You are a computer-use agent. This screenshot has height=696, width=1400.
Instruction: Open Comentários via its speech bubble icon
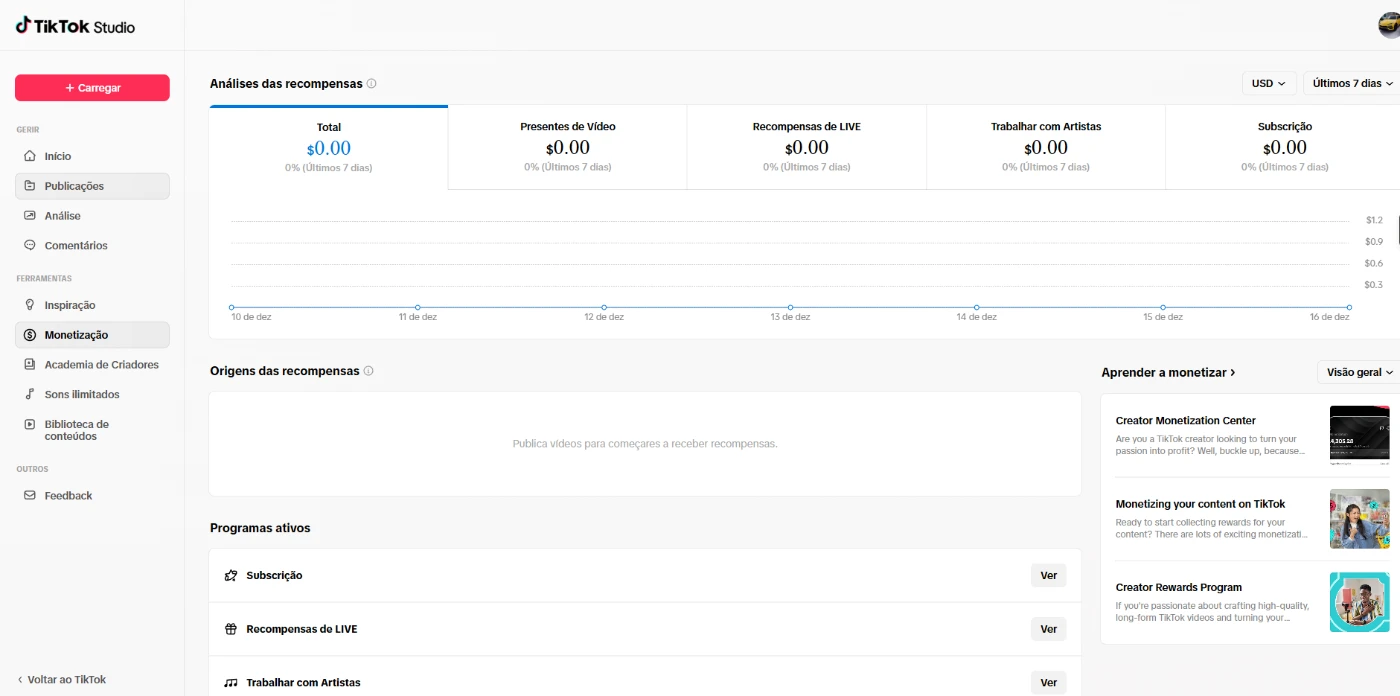click(x=30, y=246)
